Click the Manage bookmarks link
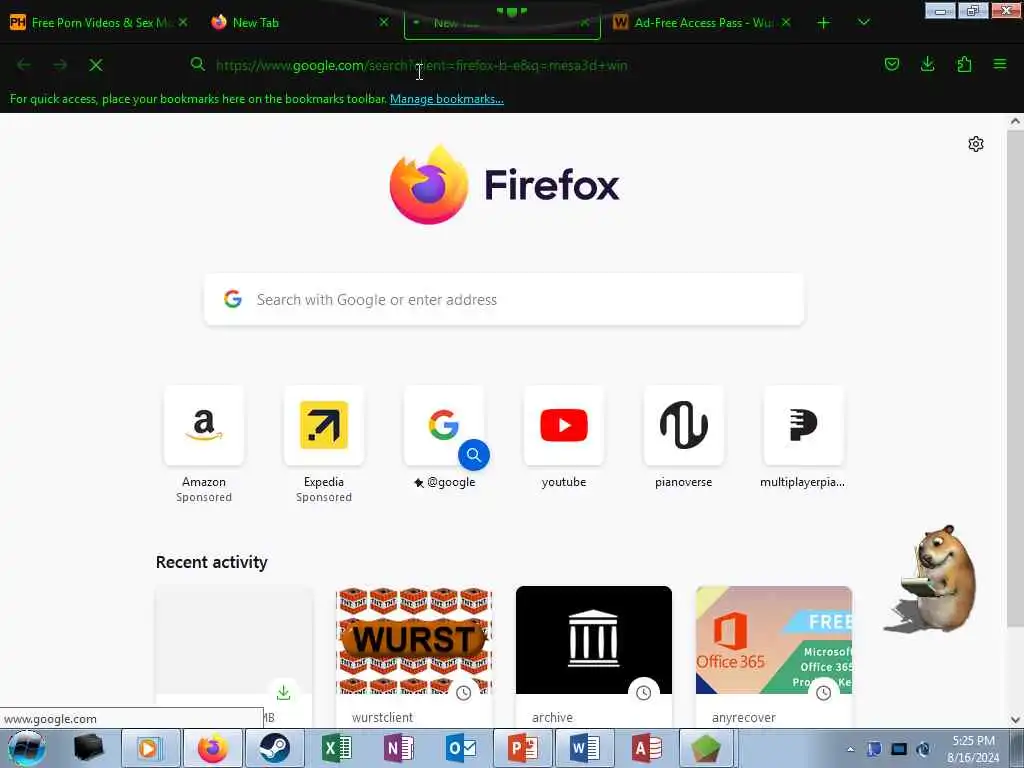The width and height of the screenshot is (1024, 768). coord(447,99)
